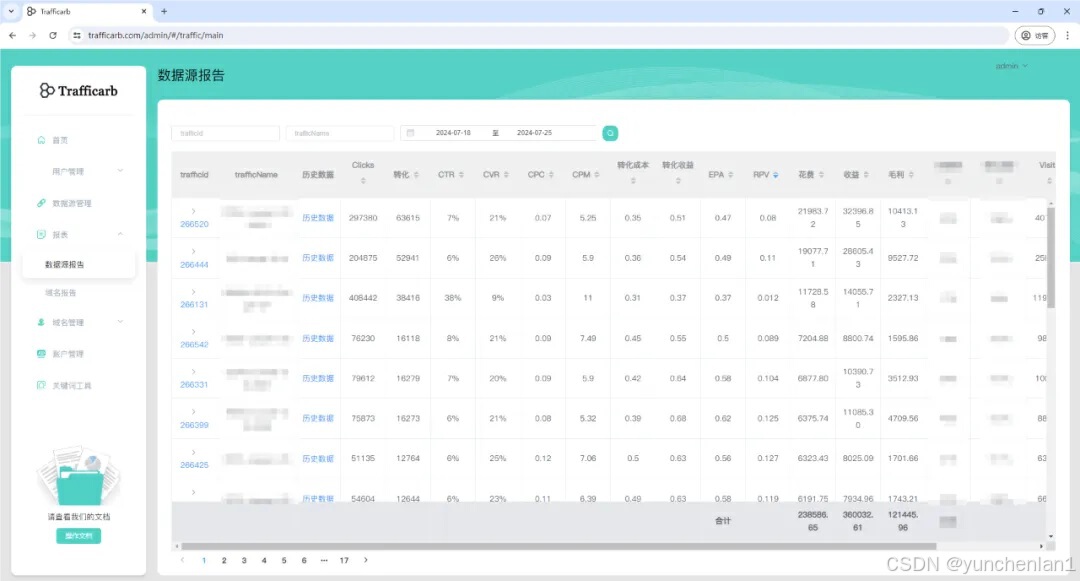Click the trafficId filter input
Image resolution: width=1080 pixels, height=581 pixels.
pos(225,133)
